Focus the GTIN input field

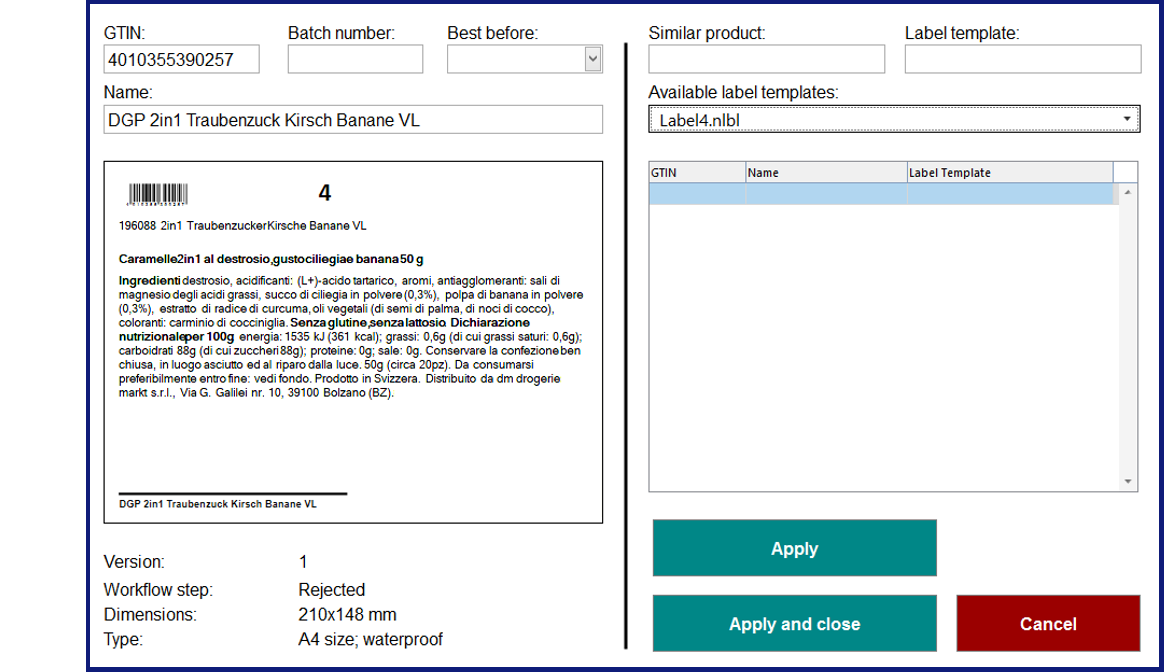pos(181,60)
